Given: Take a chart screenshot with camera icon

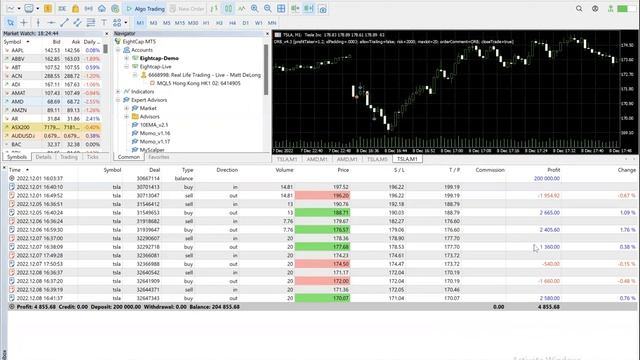Looking at the screenshot, I should (x=322, y=9).
